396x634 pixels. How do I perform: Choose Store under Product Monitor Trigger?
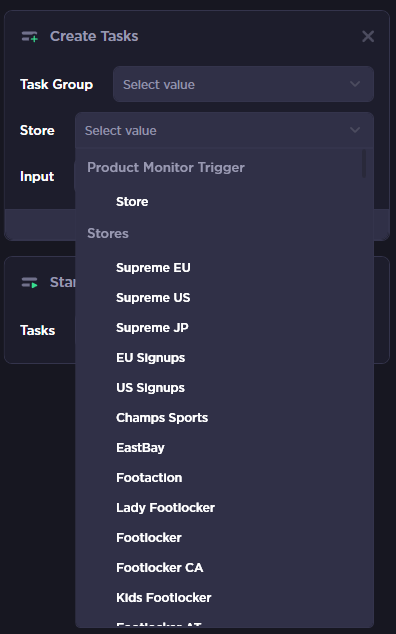[224, 201]
